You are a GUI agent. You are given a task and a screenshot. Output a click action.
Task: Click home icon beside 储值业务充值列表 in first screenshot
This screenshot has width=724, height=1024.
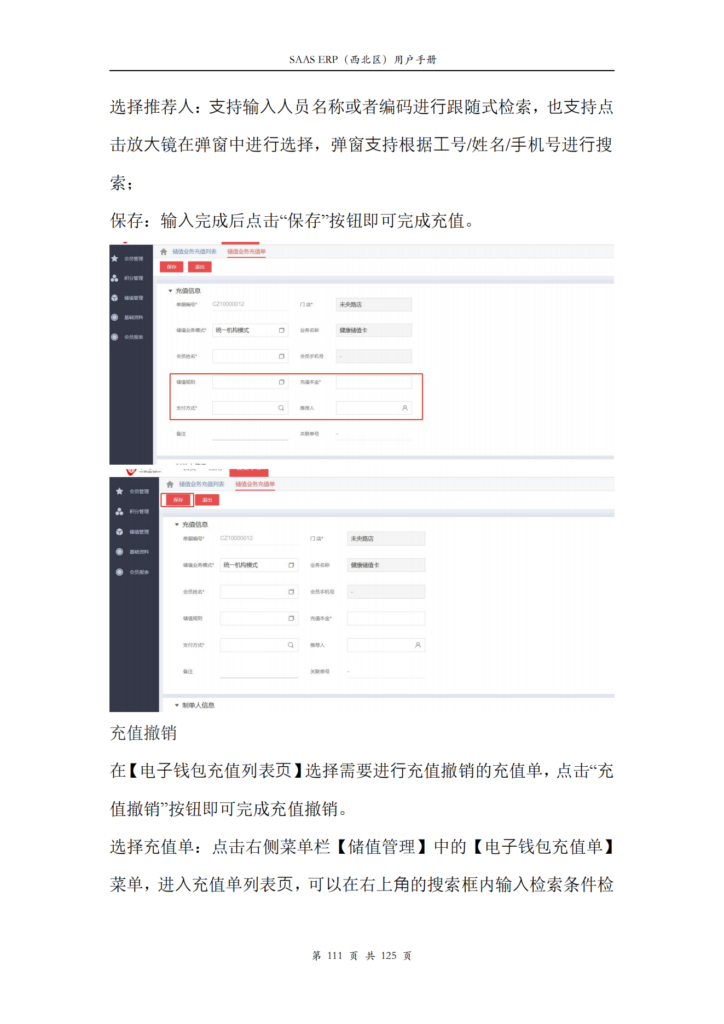pyautogui.click(x=164, y=251)
